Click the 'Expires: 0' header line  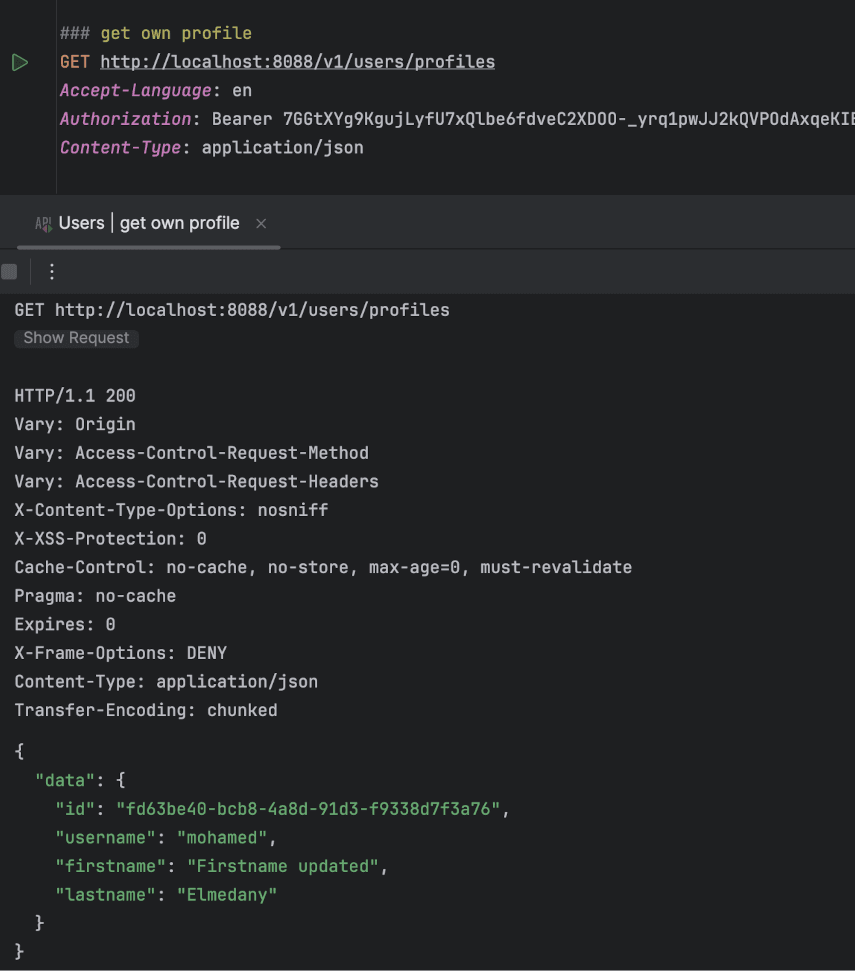pos(65,624)
